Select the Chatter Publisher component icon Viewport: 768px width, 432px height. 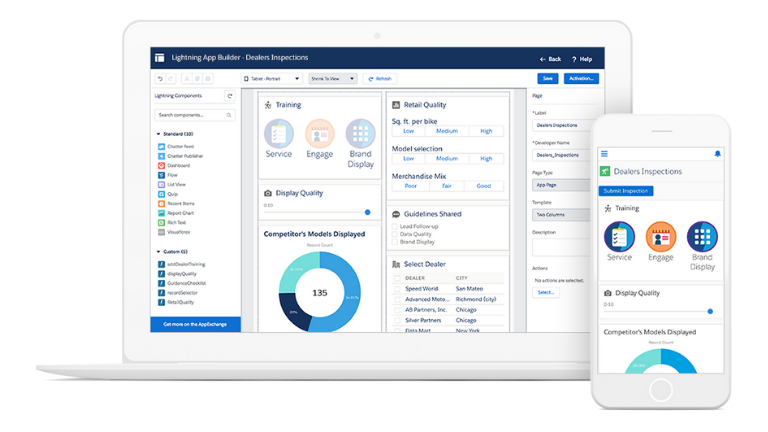tap(161, 156)
